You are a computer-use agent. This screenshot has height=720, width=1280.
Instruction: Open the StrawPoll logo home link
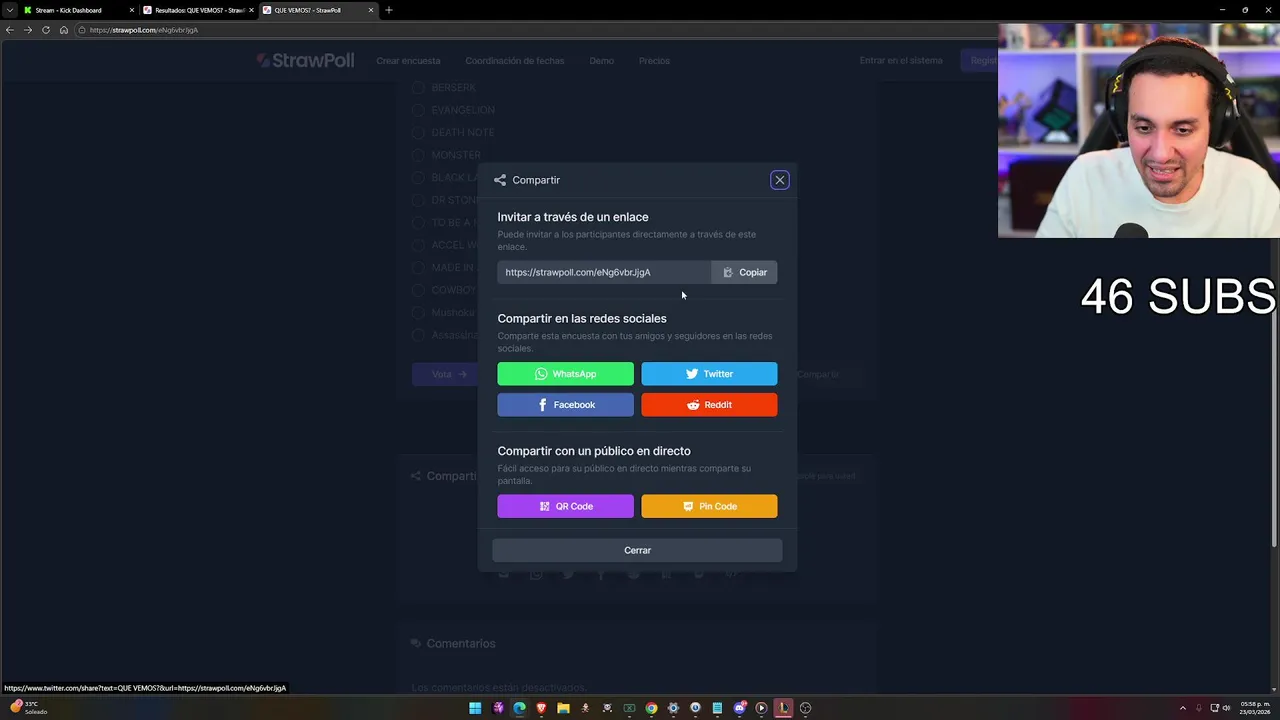pos(305,60)
